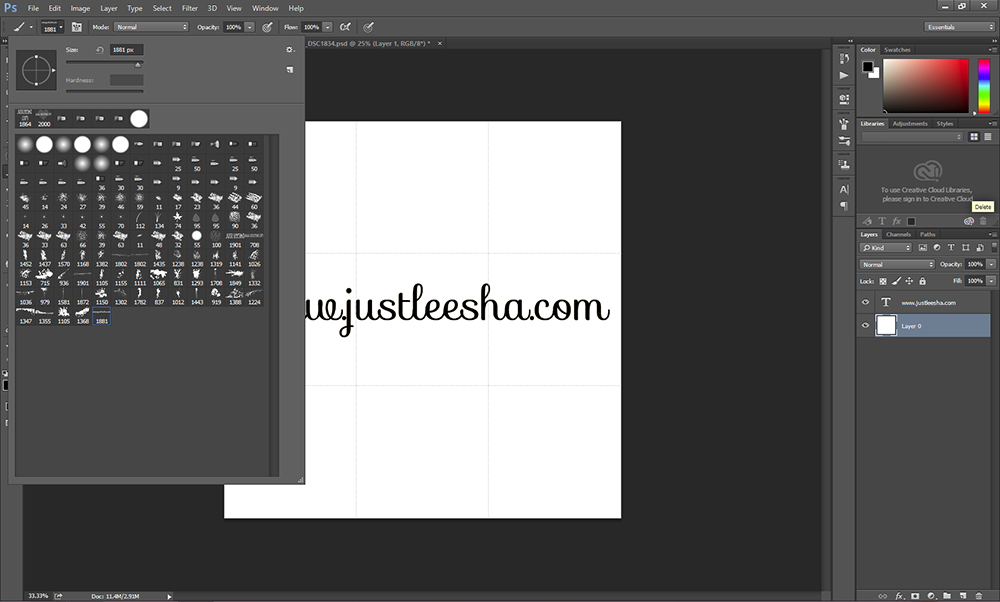Open the layer blend mode Normal dropdown

point(897,264)
